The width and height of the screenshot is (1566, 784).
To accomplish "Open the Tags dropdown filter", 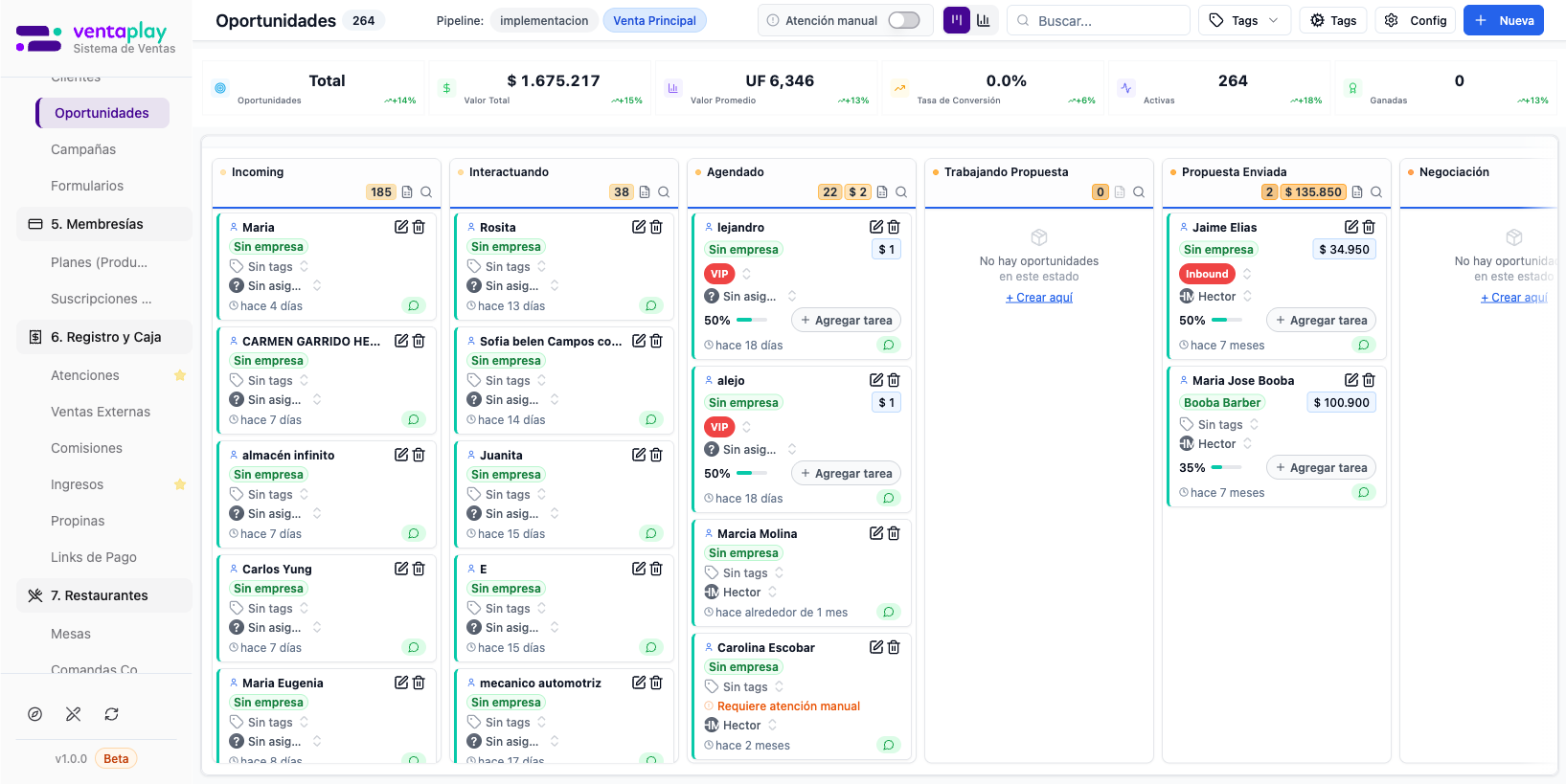I will point(1244,20).
